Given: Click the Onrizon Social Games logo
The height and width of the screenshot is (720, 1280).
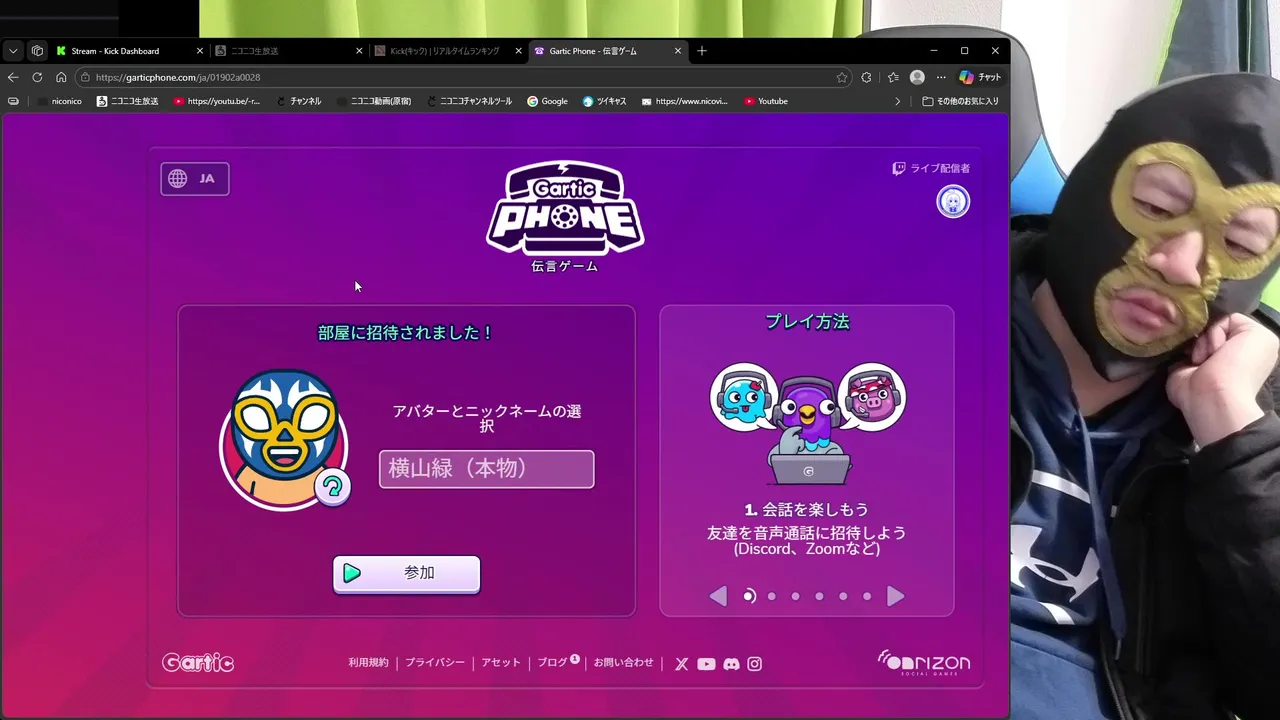Looking at the screenshot, I should pos(924,662).
